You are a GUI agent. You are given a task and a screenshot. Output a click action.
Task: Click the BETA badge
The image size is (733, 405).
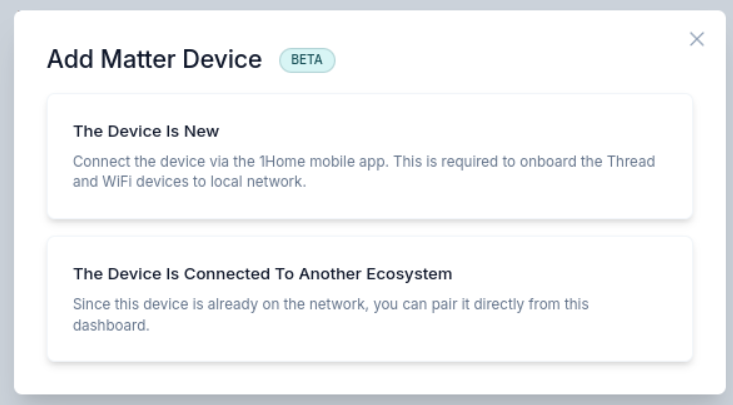308,60
